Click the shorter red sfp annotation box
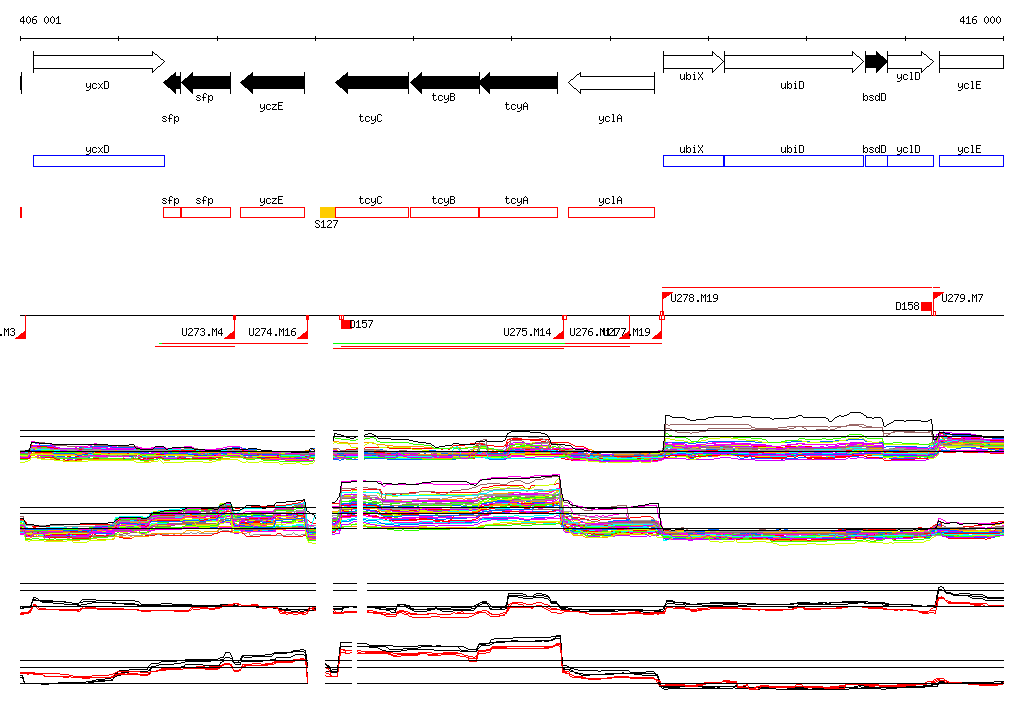The width and height of the screenshot is (1024, 714). 172,212
